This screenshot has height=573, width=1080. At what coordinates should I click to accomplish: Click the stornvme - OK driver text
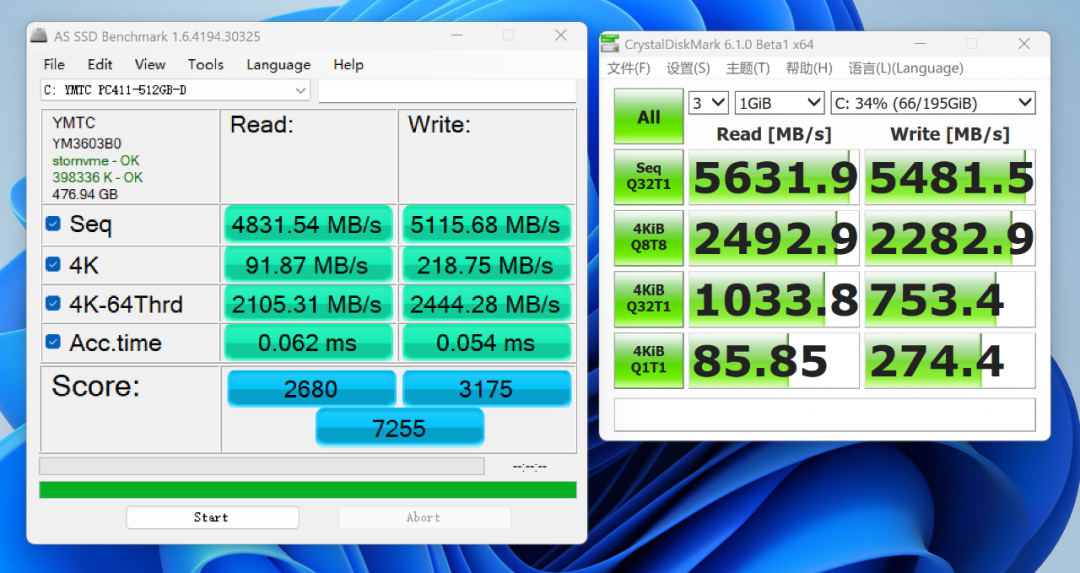[x=96, y=160]
